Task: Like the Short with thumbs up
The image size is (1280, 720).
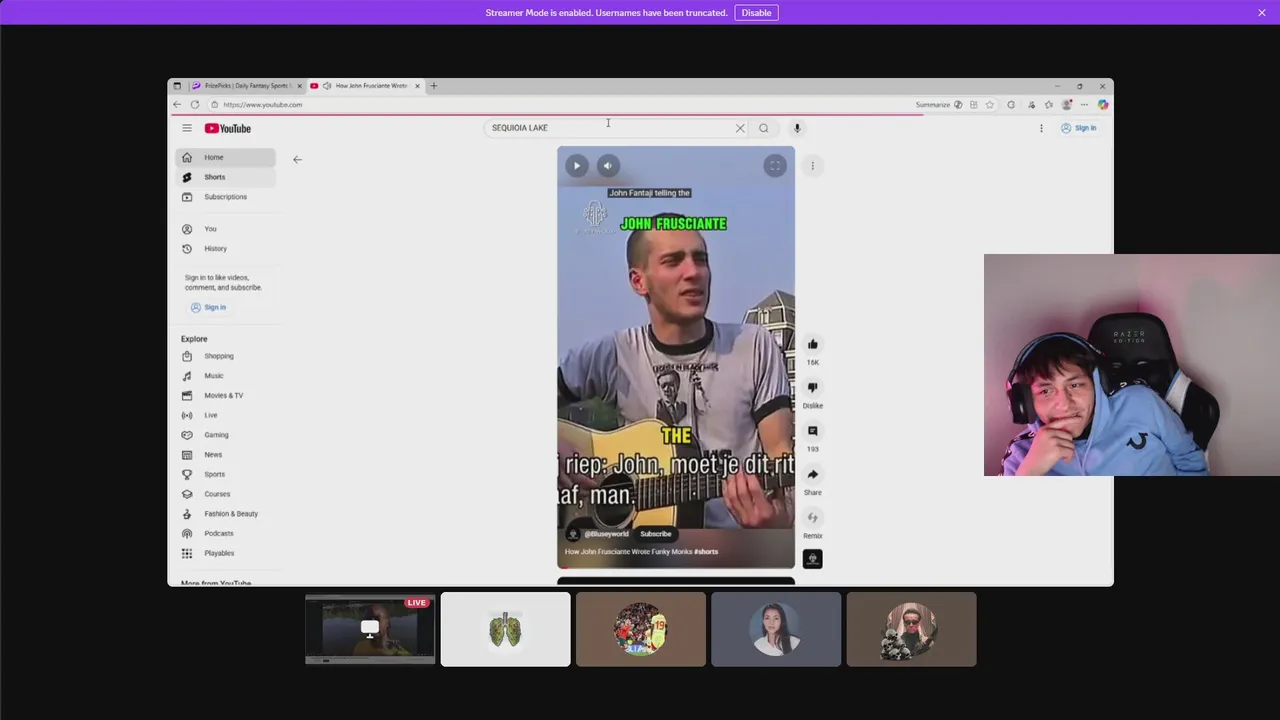Action: pos(813,344)
